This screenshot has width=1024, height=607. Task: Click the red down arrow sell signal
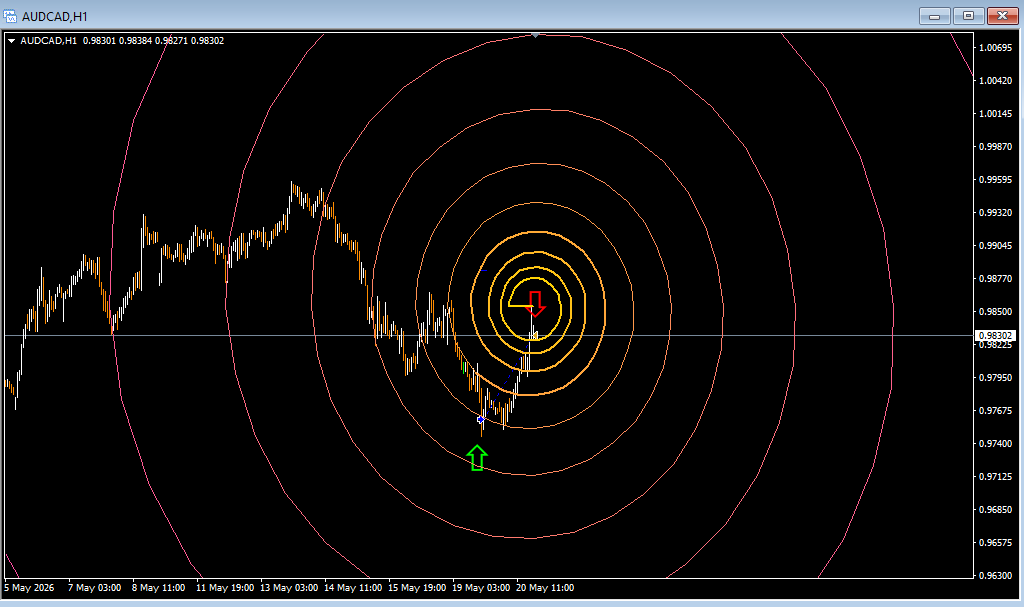(x=536, y=304)
